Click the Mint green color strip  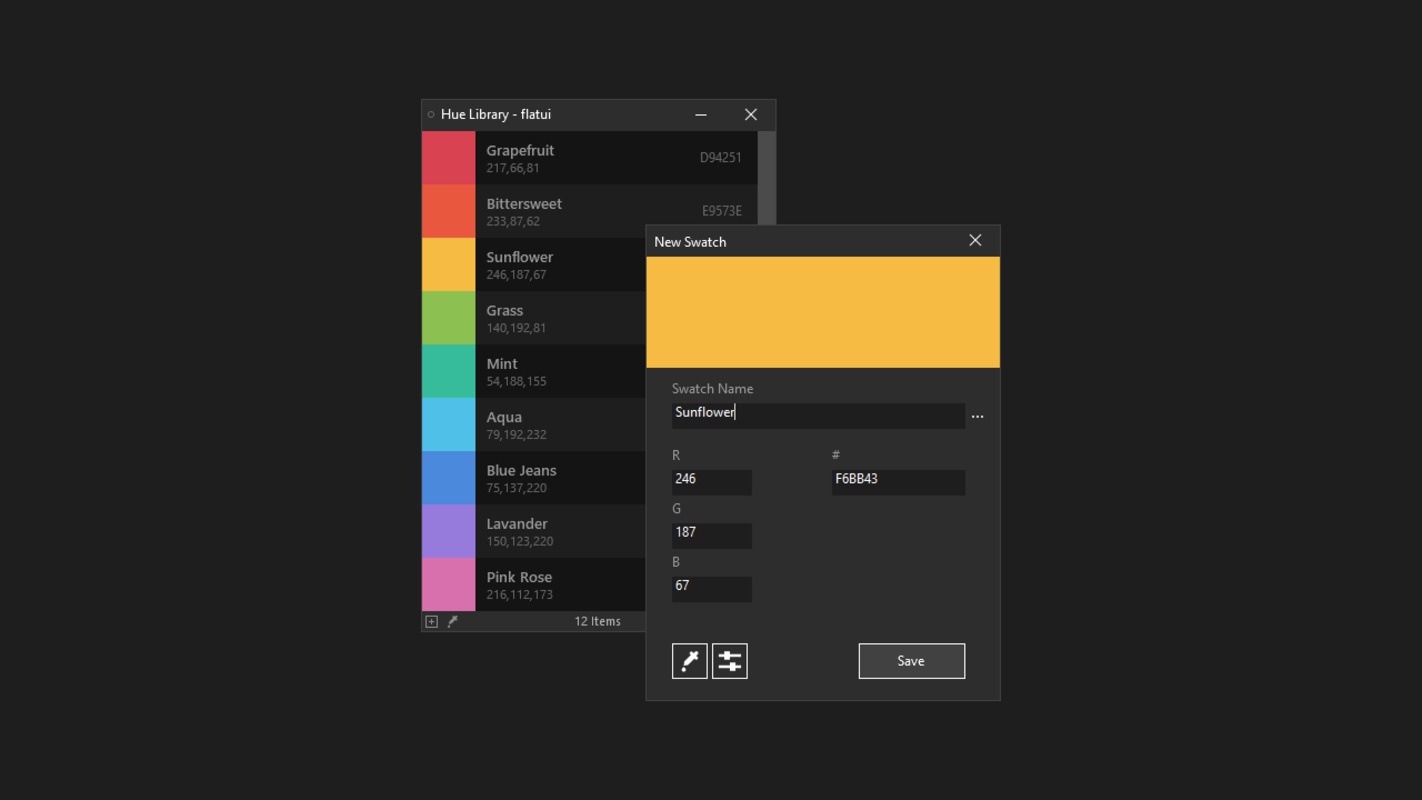448,370
